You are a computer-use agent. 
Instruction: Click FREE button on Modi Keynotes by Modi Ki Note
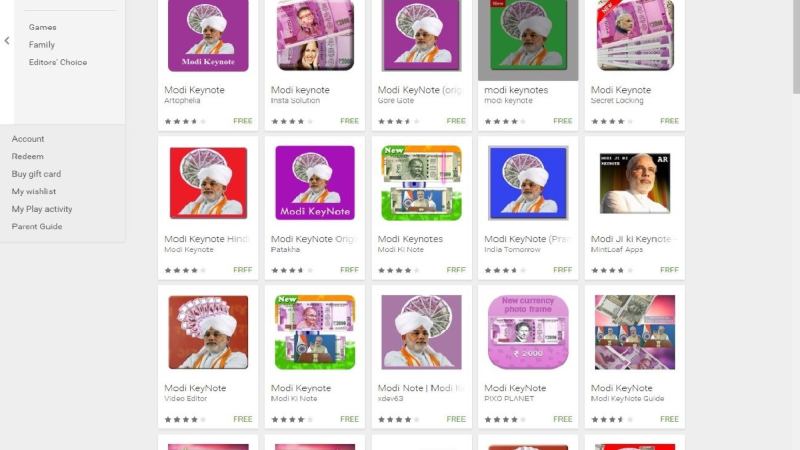456,270
